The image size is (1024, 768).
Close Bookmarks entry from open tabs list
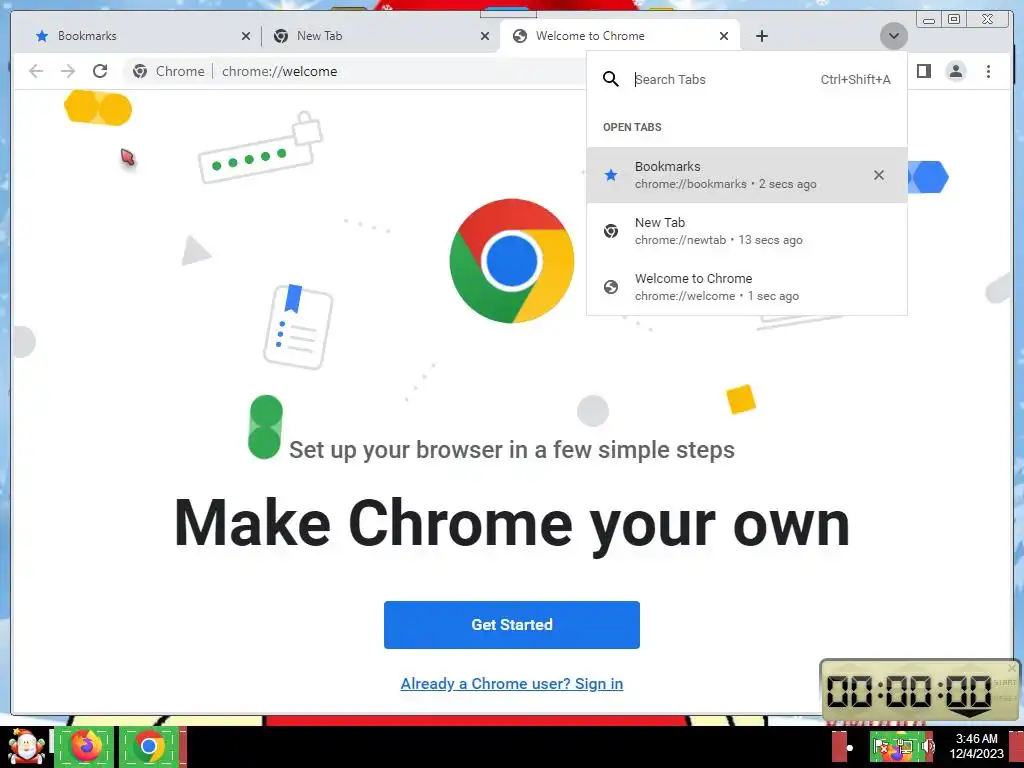click(x=879, y=175)
